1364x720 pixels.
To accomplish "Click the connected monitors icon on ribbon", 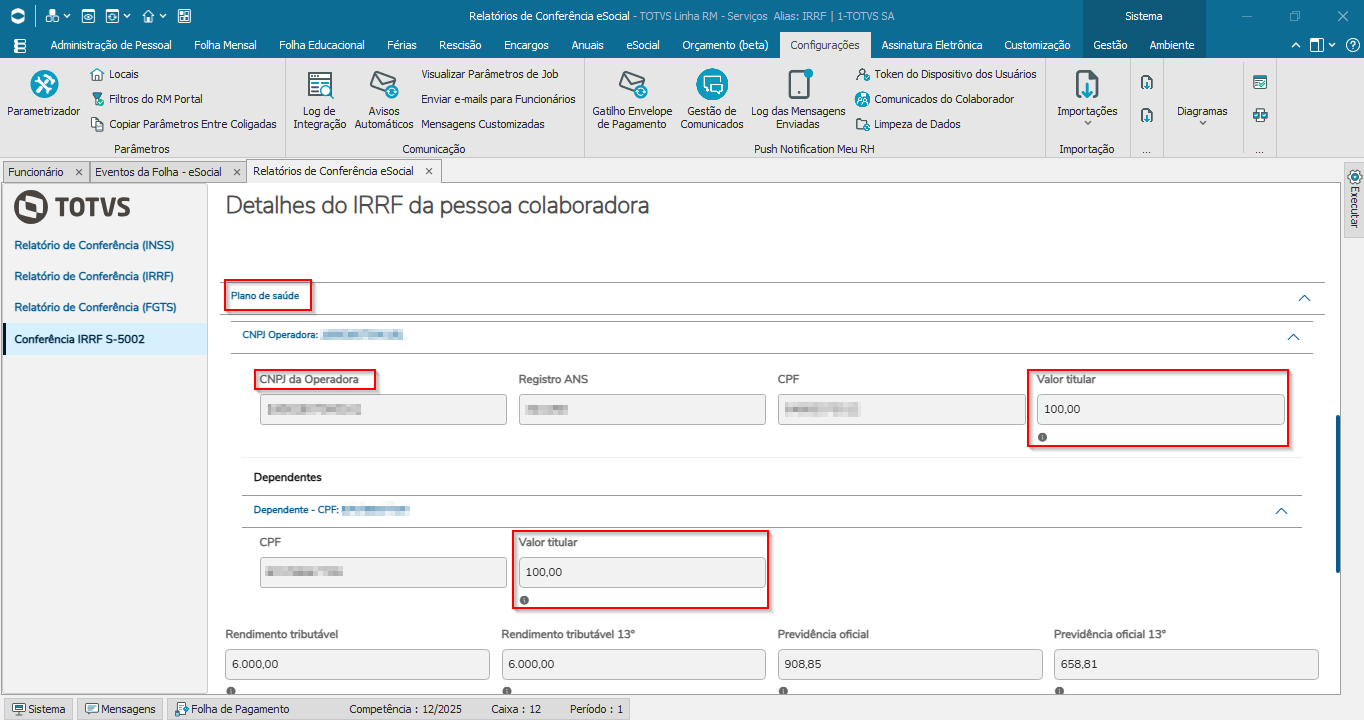I will click(1260, 115).
